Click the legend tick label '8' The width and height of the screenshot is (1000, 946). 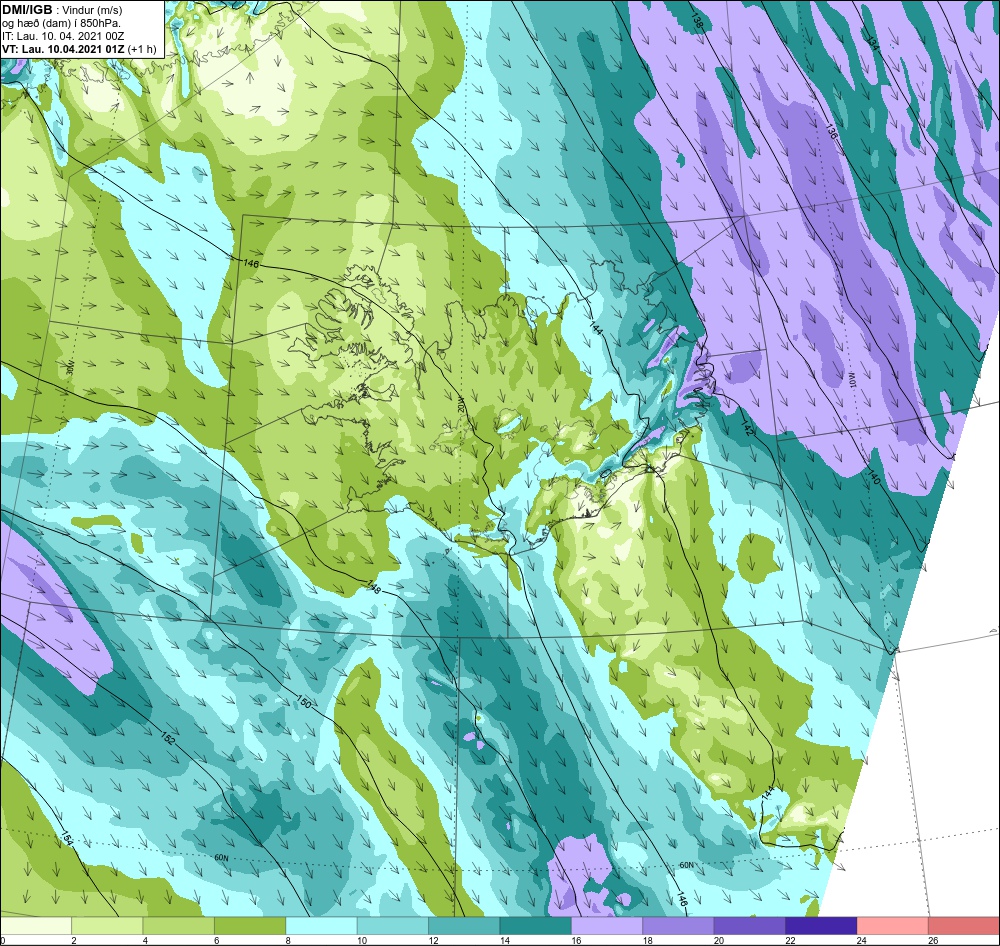288,940
